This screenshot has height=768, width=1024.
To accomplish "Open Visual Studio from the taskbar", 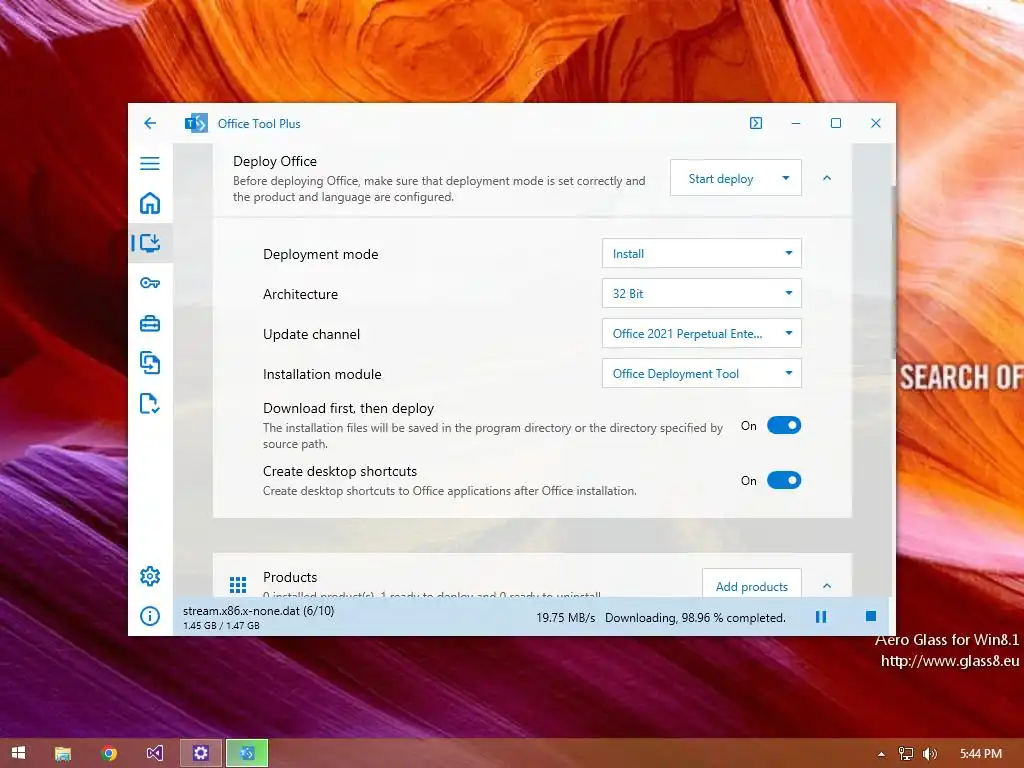I will (x=155, y=753).
